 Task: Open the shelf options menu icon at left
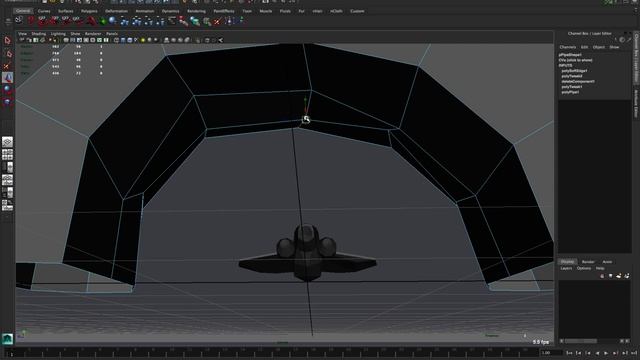click(8, 22)
